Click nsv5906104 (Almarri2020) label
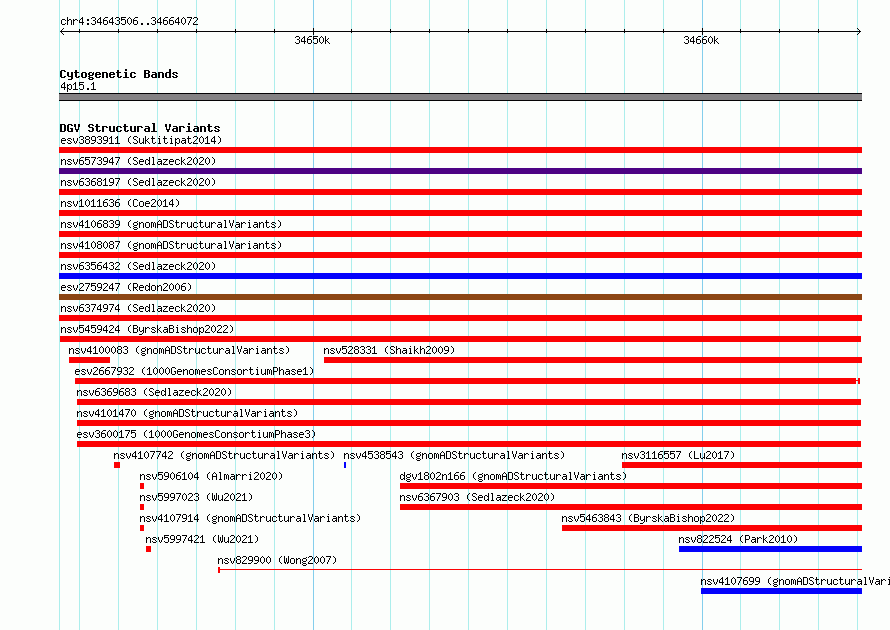The image size is (890, 630). coord(211,476)
